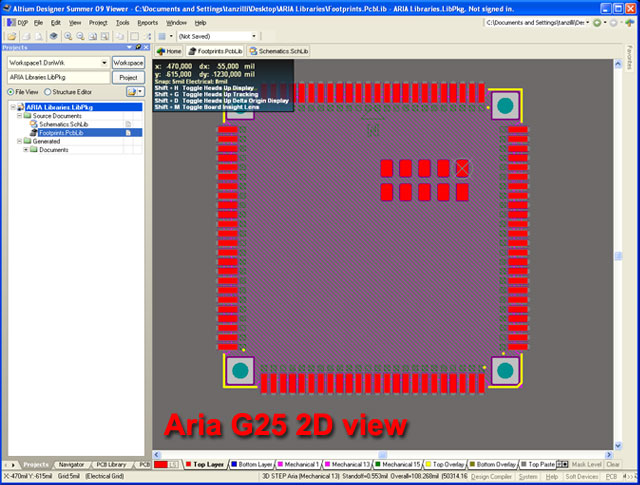Open the Window menu
Viewport: 640px width, 485px height.
[176, 23]
